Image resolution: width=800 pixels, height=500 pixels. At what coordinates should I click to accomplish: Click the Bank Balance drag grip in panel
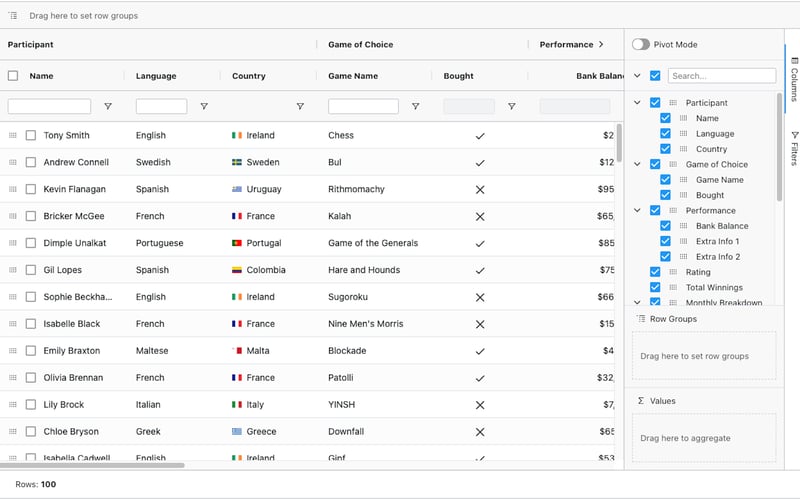coord(684,226)
